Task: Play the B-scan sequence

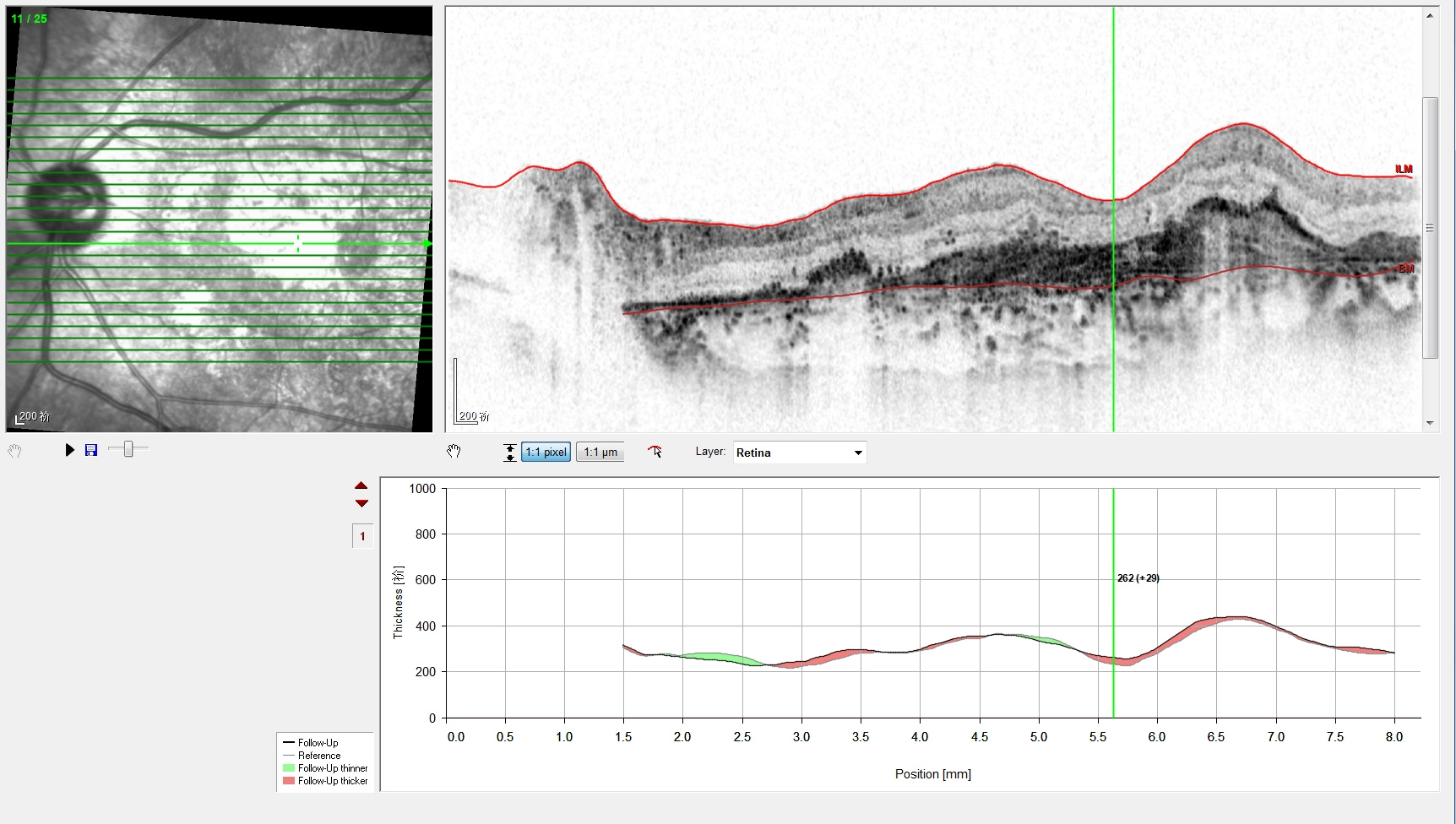Action: (70, 450)
